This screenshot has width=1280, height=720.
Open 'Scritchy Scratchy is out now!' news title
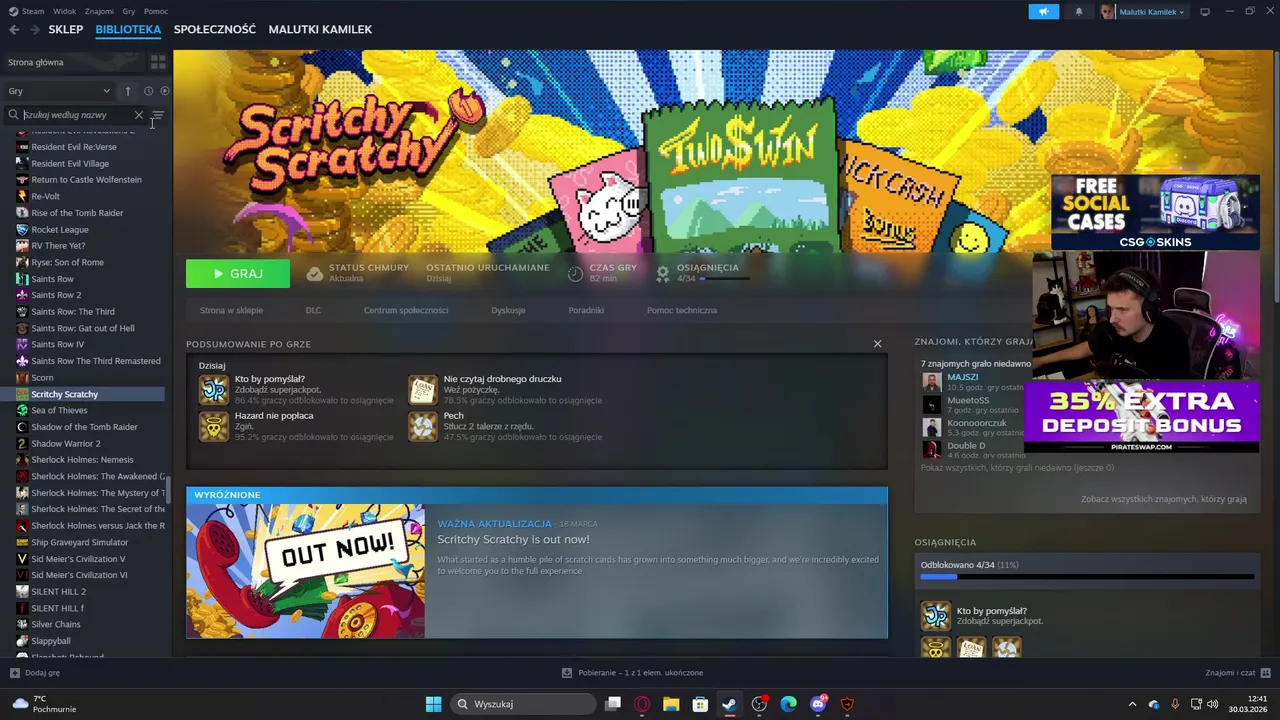point(513,540)
